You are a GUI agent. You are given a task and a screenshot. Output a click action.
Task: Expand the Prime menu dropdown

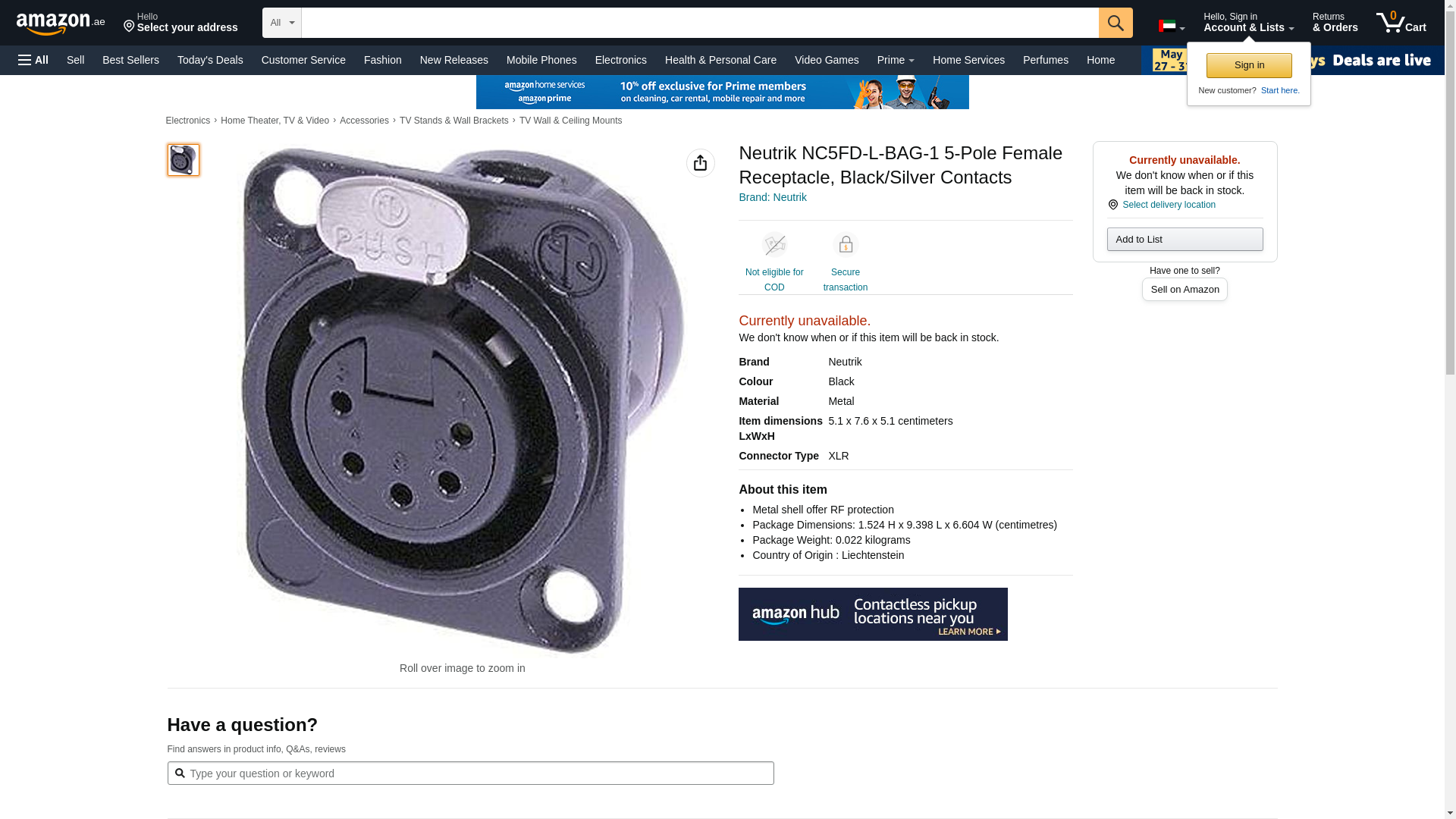tap(895, 60)
